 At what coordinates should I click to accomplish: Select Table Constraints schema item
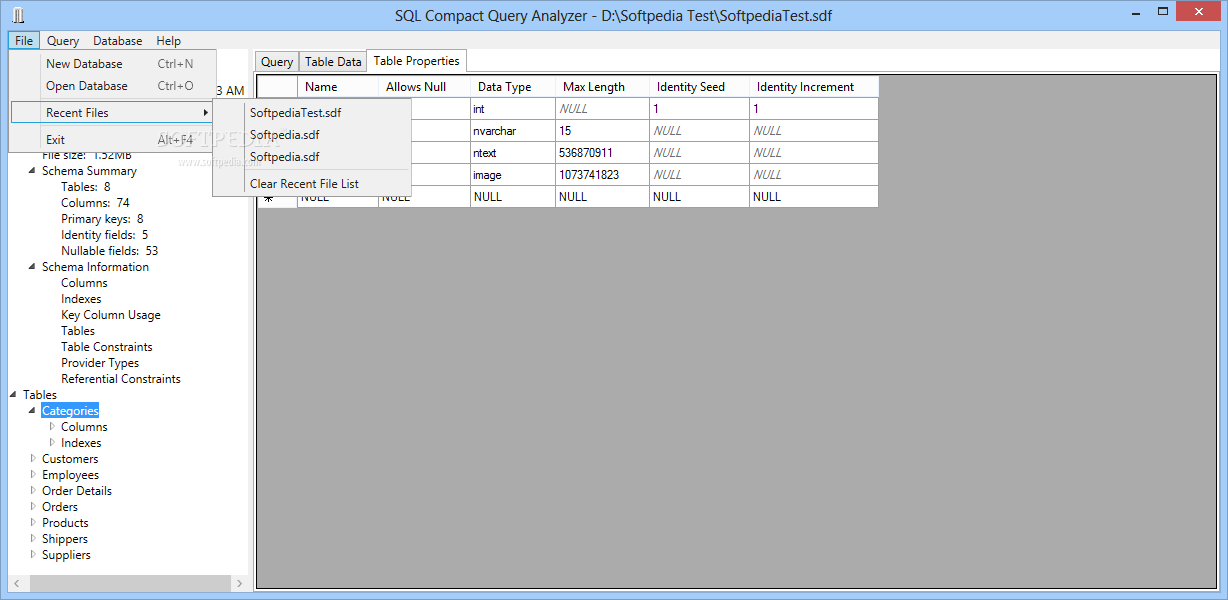(x=107, y=347)
